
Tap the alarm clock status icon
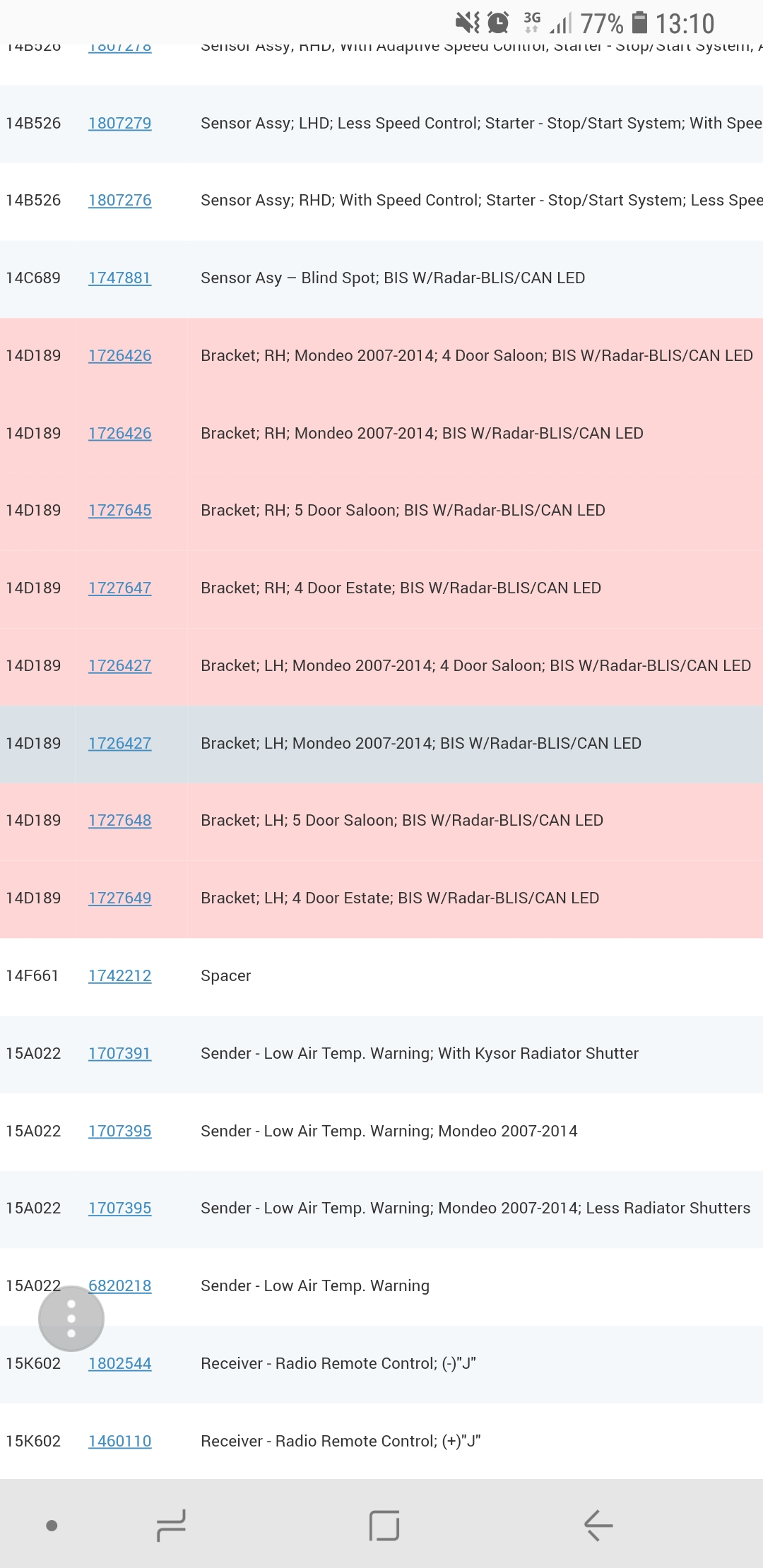point(499,23)
